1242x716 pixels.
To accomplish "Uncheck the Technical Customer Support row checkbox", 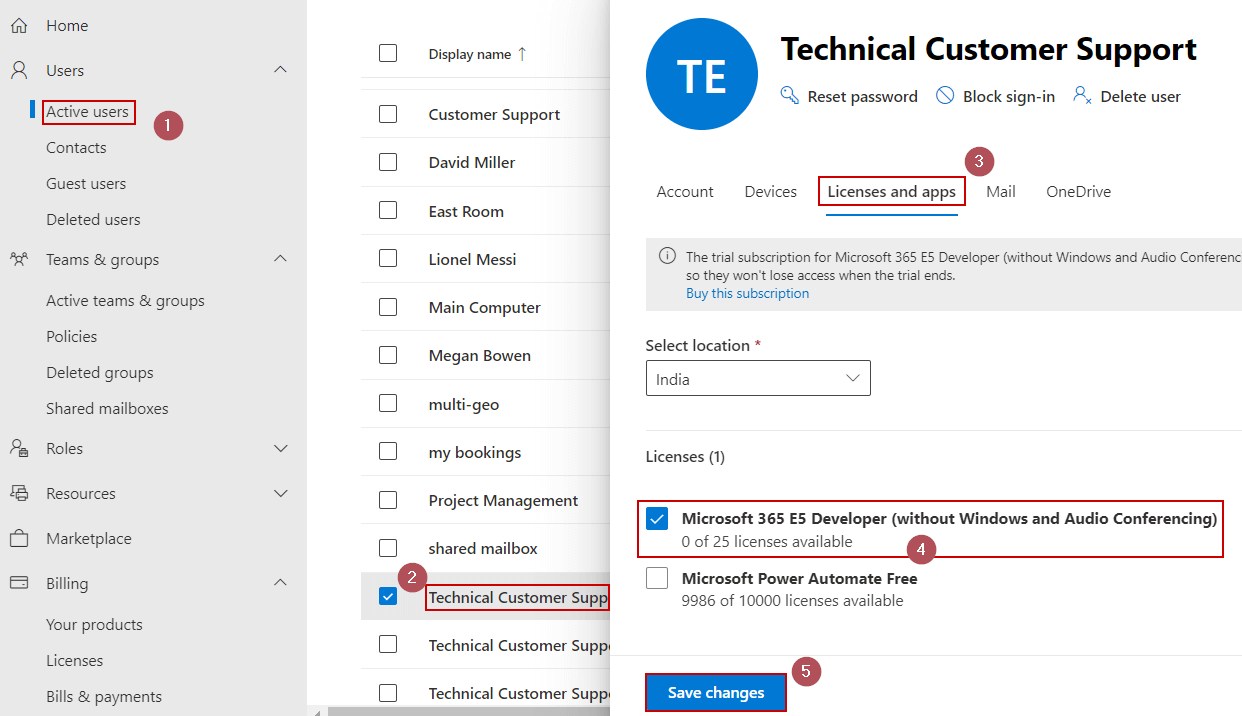I will point(389,595).
